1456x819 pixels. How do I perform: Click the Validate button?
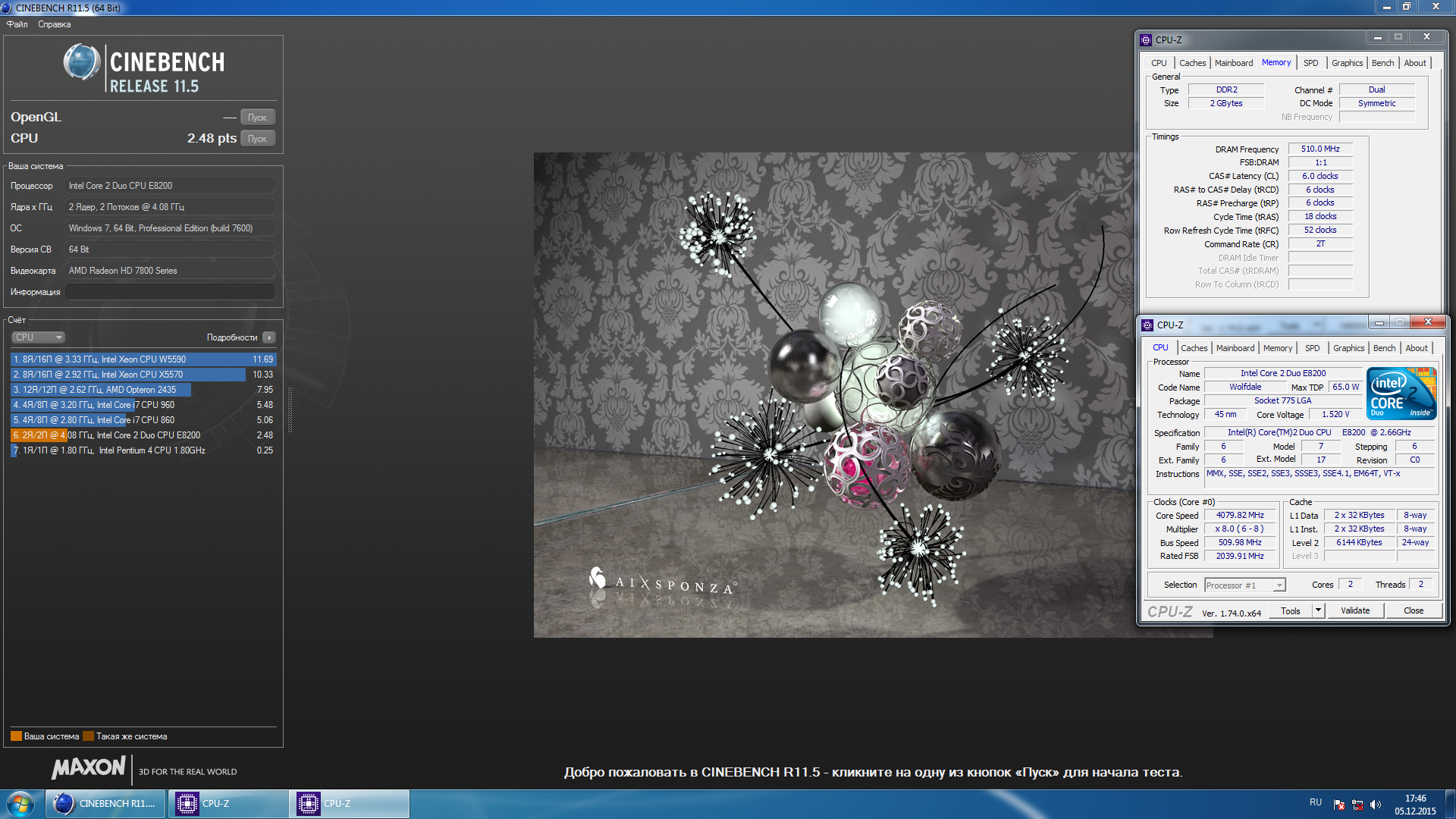[x=1355, y=611]
